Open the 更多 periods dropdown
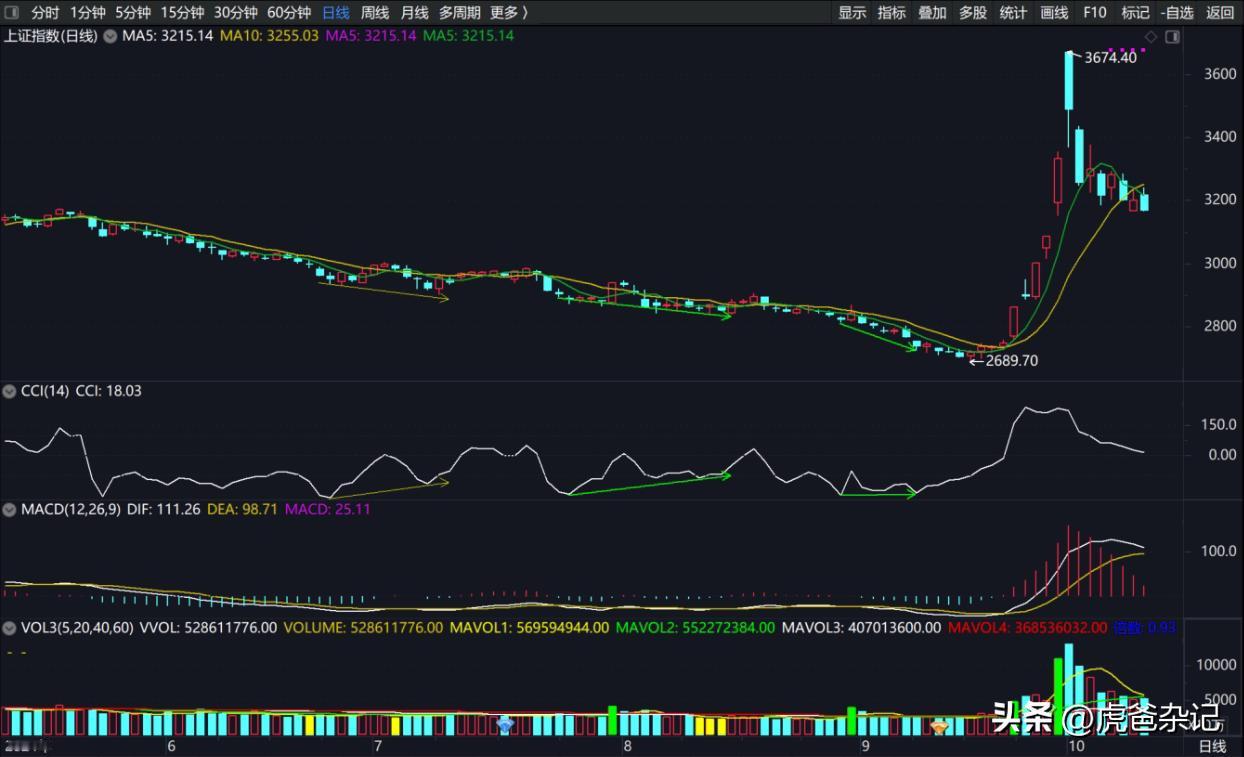Screen dimensions: 1244x757 coord(508,12)
